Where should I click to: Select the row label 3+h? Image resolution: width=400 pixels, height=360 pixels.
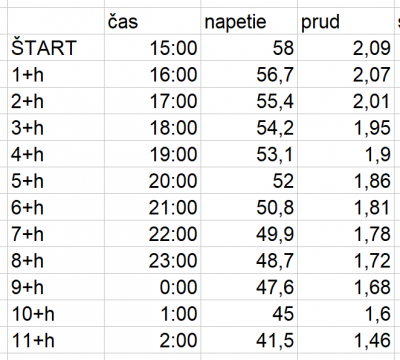(56, 128)
